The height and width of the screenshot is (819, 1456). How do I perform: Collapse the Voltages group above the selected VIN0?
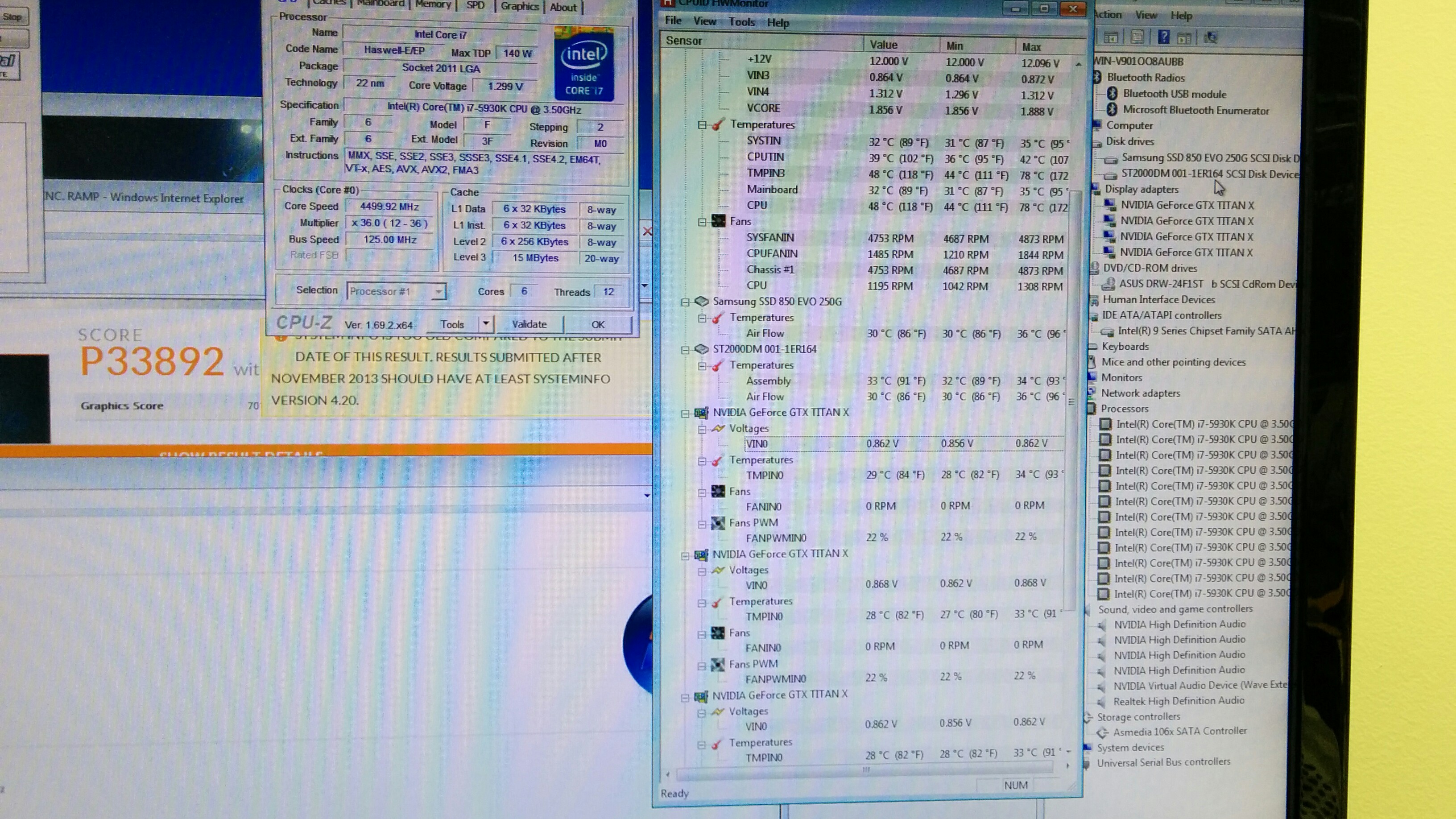coord(701,430)
